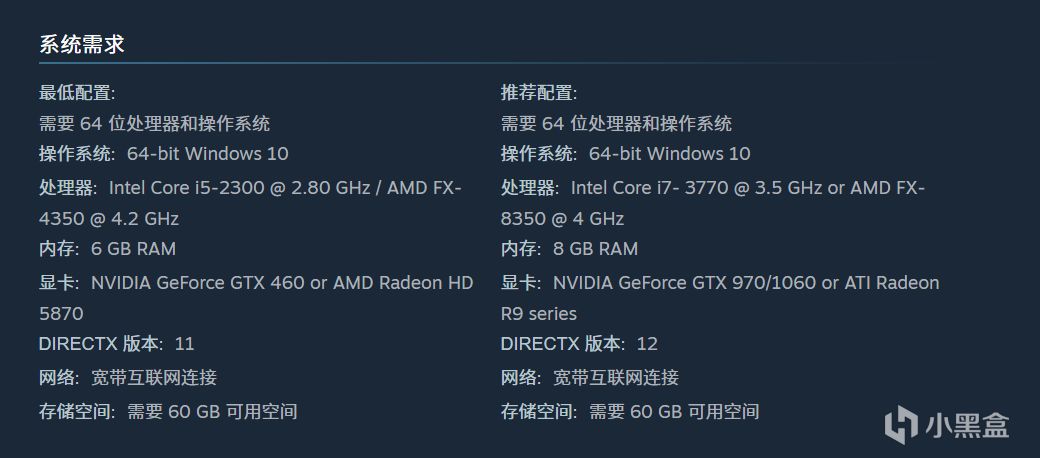
Task: Click the DIRECTX 版本 11 entry
Action: tap(116, 344)
